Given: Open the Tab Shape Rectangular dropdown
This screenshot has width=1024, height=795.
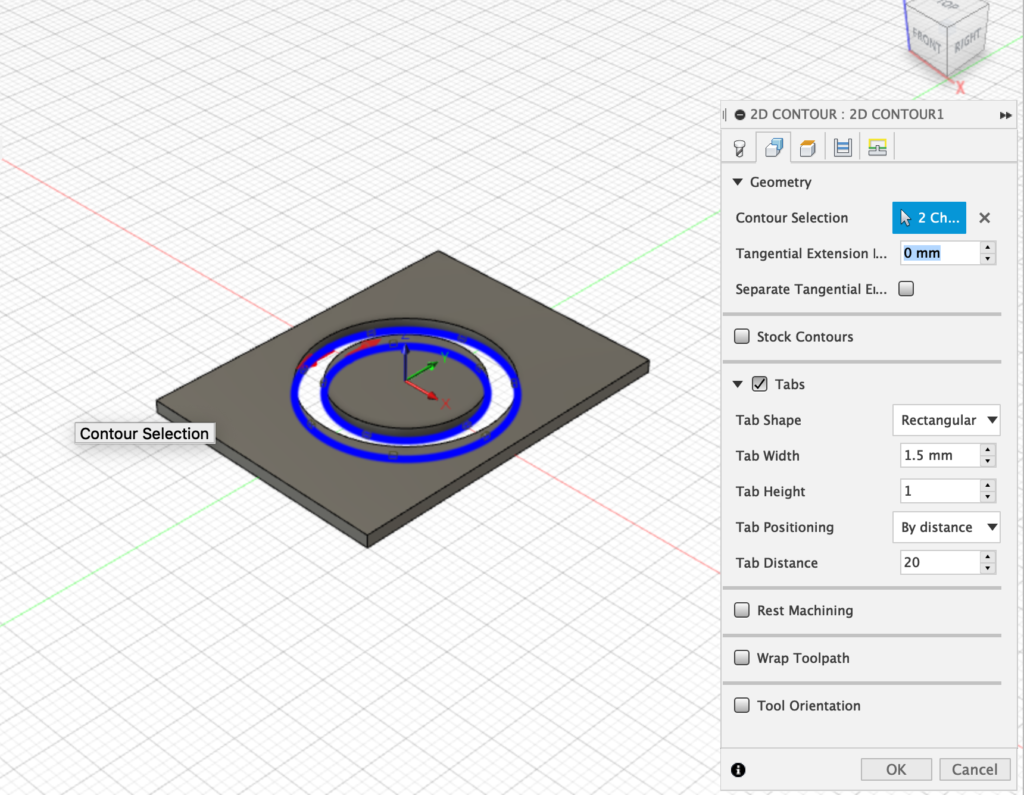Looking at the screenshot, I should click(x=946, y=420).
